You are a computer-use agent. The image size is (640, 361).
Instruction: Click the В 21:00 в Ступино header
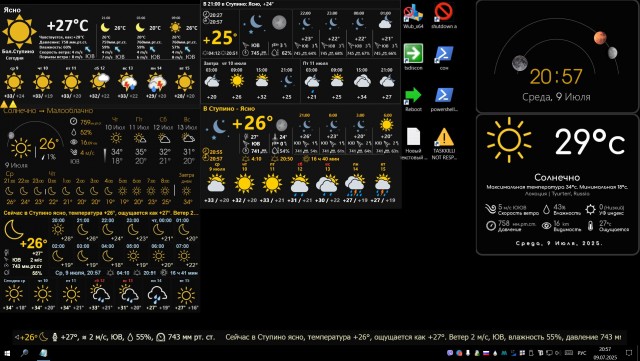coord(239,4)
